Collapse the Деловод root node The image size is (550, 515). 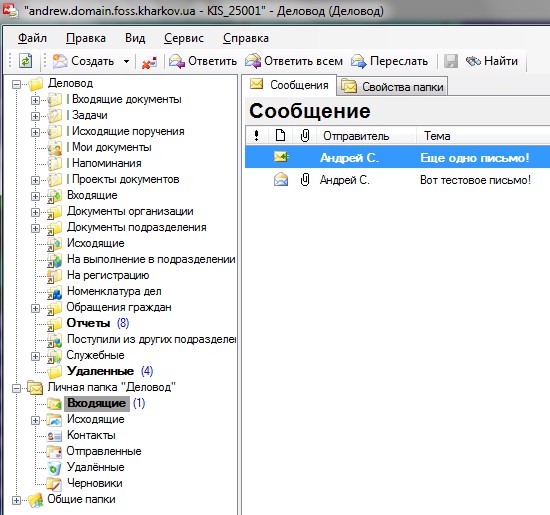[16, 84]
